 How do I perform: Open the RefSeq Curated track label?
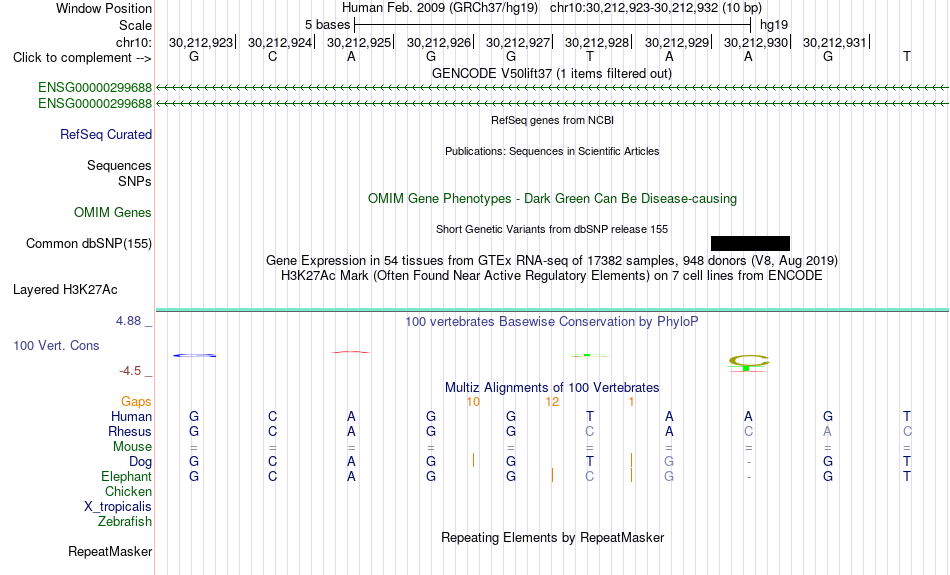tap(105, 135)
